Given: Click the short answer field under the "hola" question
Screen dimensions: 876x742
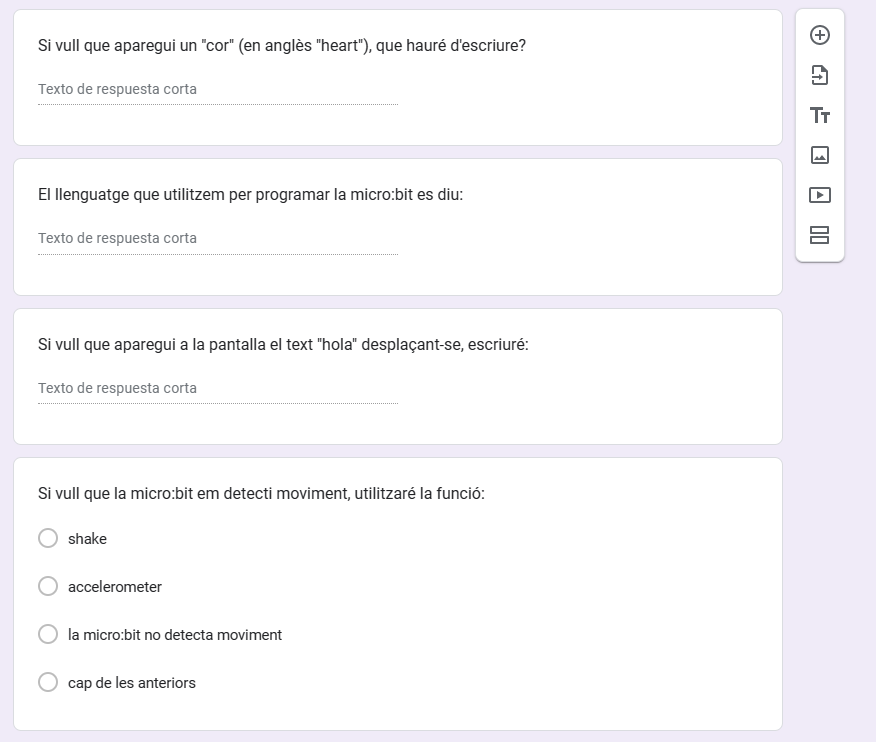Looking at the screenshot, I should [217, 389].
